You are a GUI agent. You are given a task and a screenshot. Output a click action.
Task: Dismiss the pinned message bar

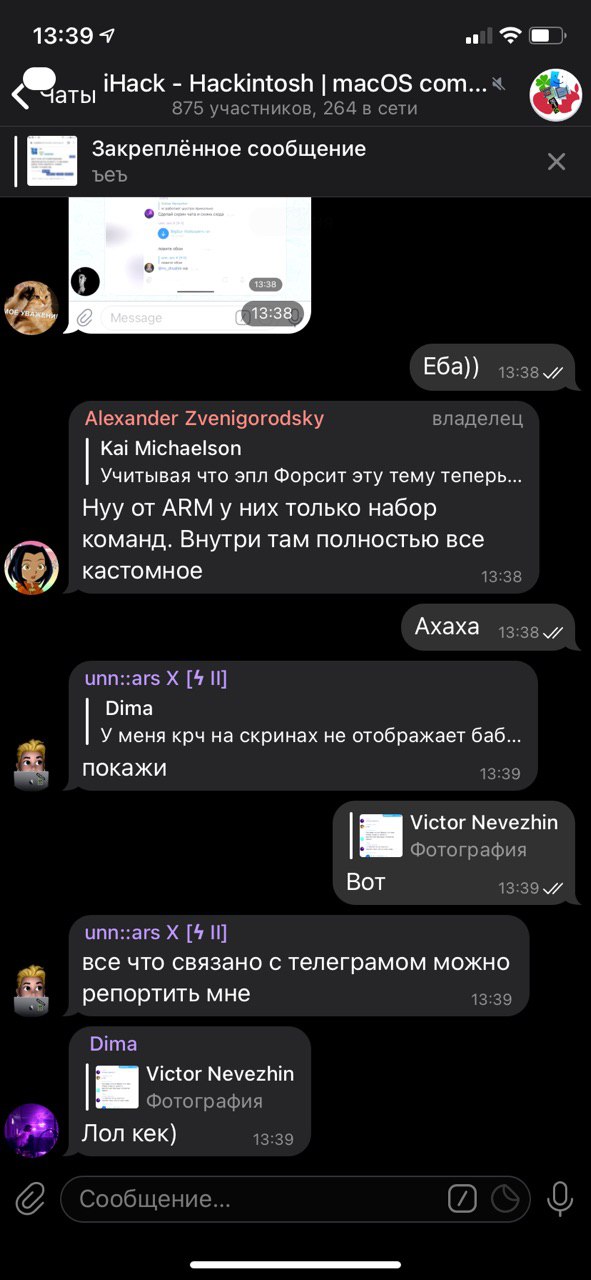point(556,161)
